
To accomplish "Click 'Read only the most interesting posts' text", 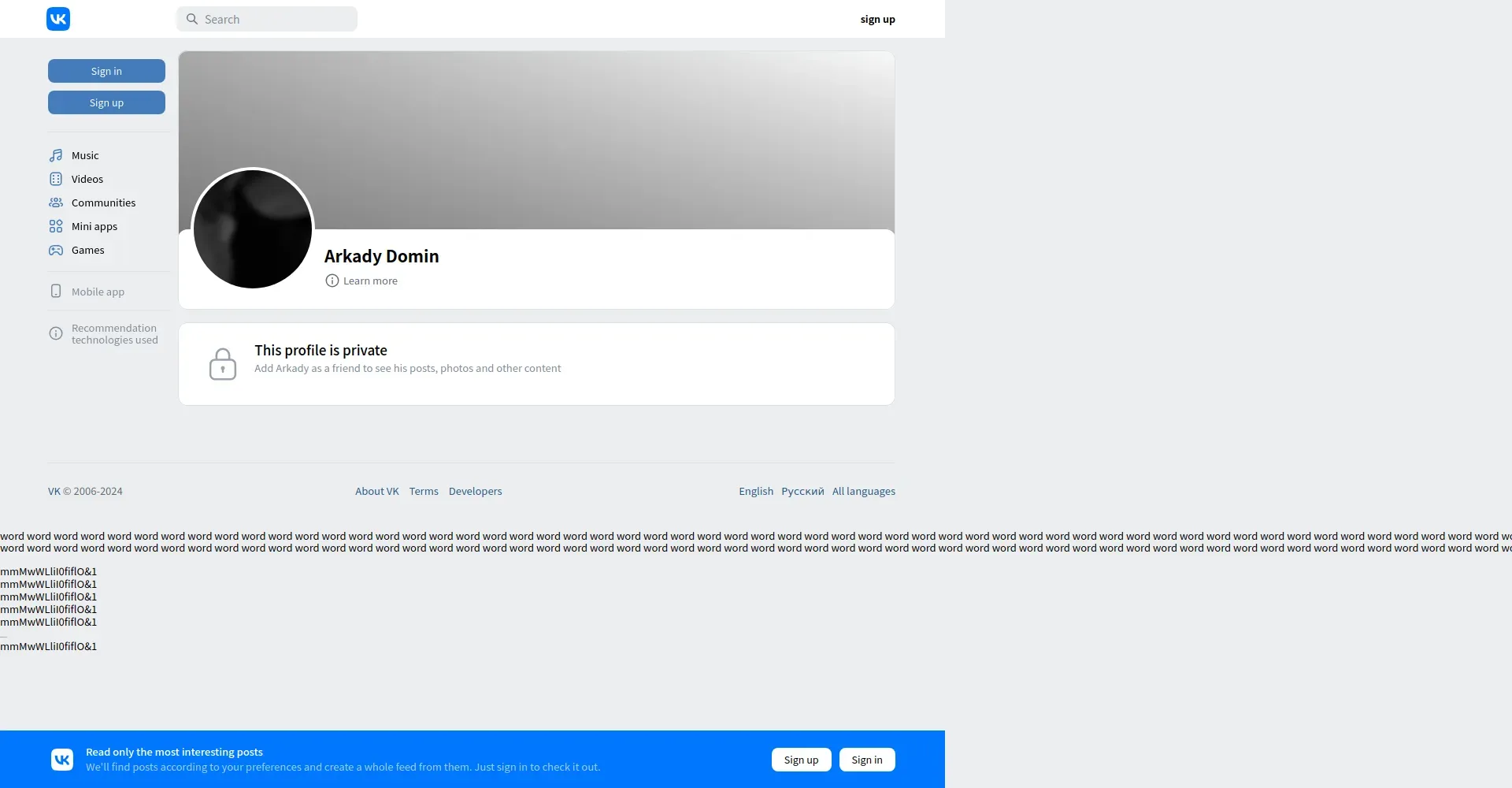I will click(x=174, y=752).
